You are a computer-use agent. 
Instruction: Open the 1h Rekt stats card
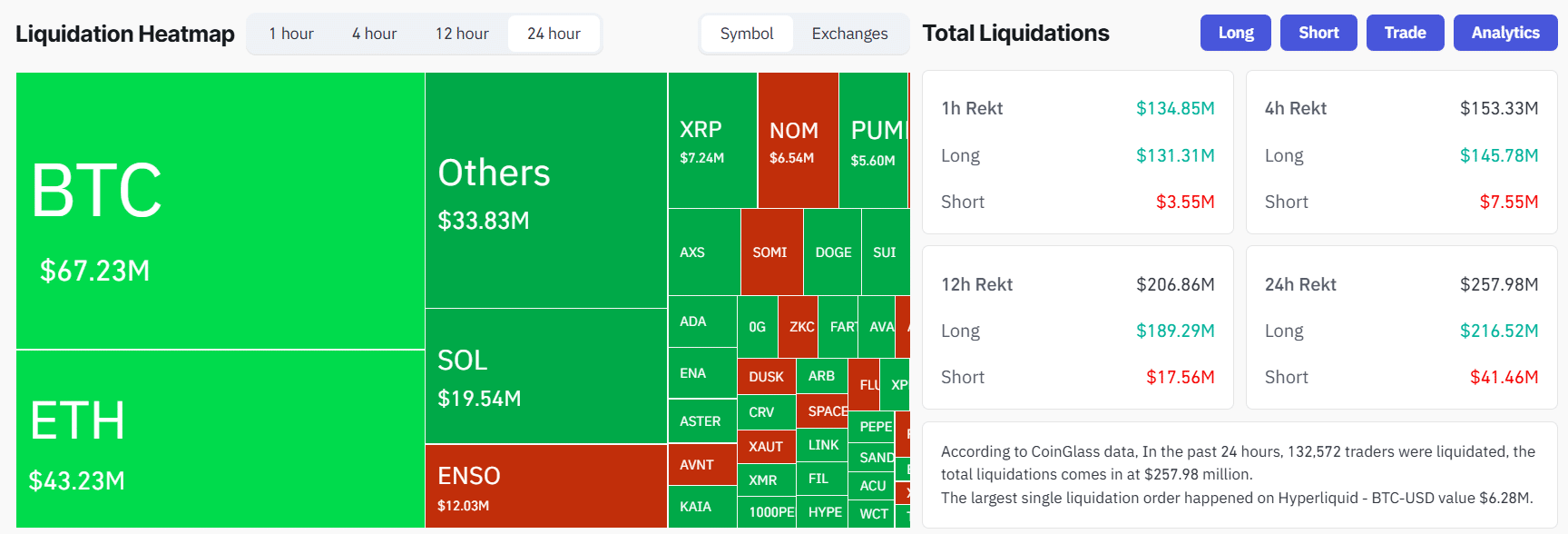click(1077, 153)
